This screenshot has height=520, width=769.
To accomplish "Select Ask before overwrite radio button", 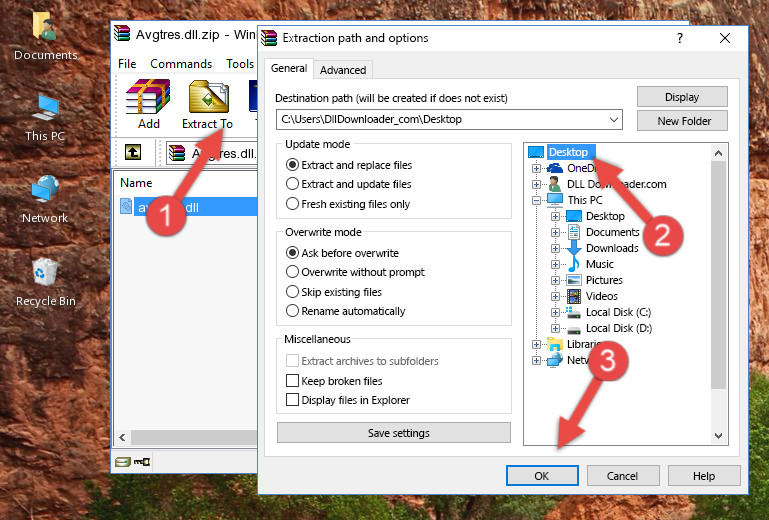I will (x=292, y=253).
